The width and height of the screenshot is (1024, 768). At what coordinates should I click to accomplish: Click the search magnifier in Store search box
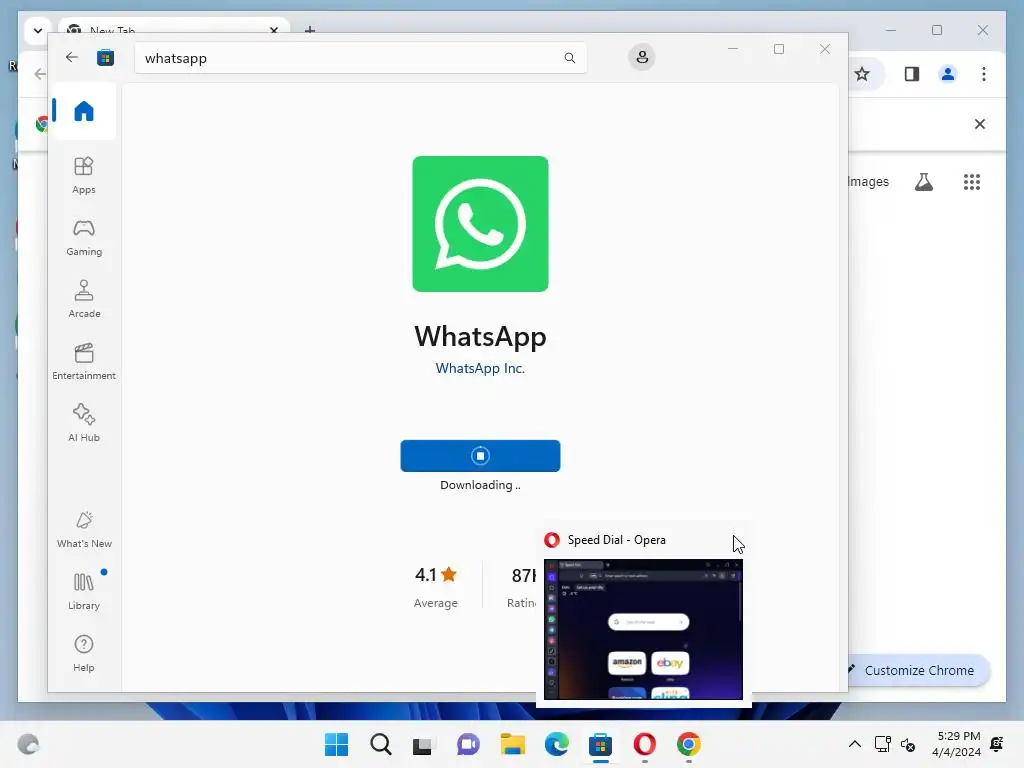pyautogui.click(x=569, y=58)
